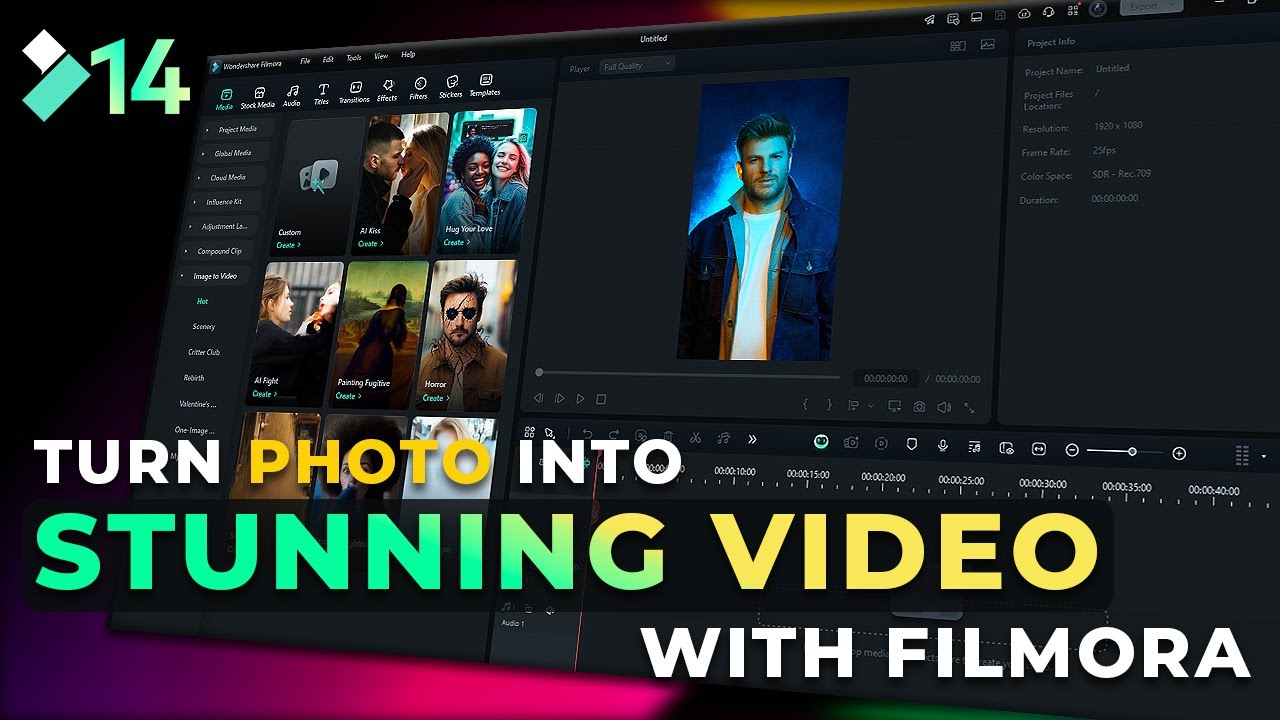Click Create under Painting Fugitive

(347, 396)
